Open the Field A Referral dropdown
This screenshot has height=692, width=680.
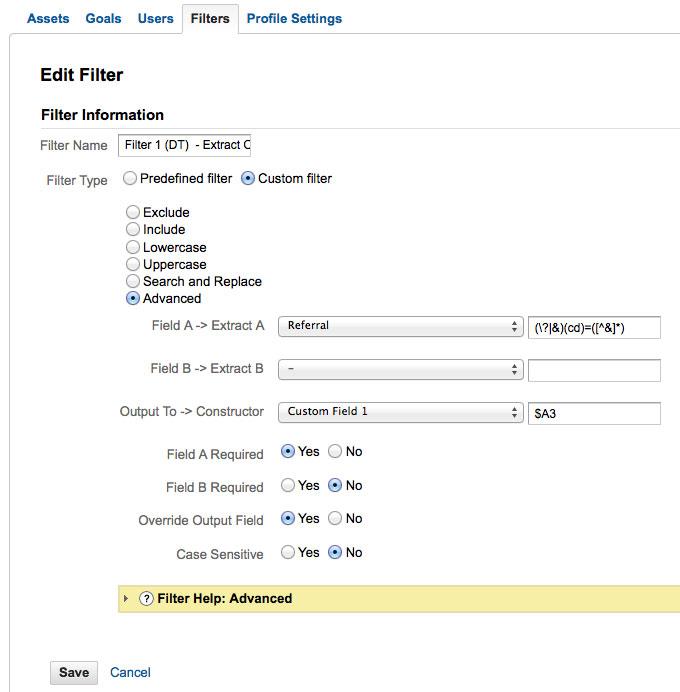pos(400,326)
